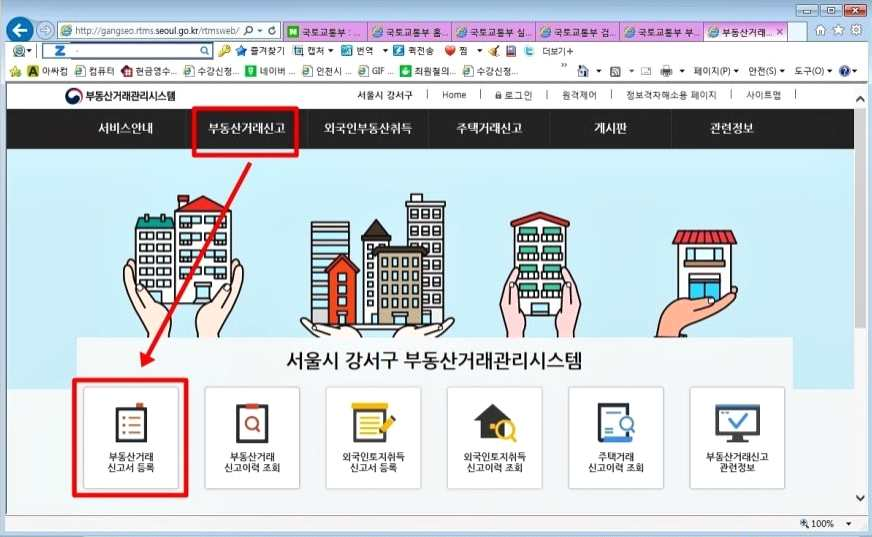Open the 페이지(P) dropdown menu
Viewport: 872px width, 537px height.
[x=716, y=71]
